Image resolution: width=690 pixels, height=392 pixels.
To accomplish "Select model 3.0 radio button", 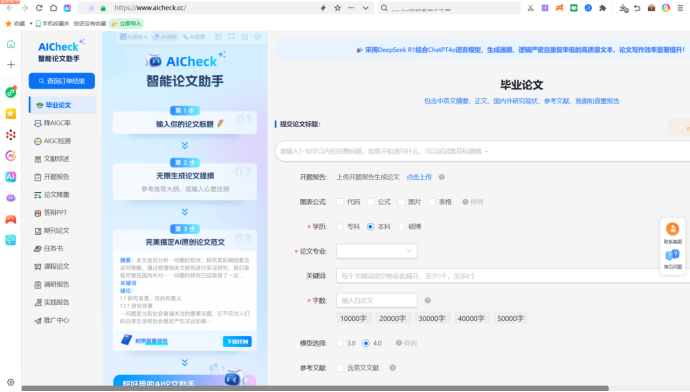I will click(340, 343).
